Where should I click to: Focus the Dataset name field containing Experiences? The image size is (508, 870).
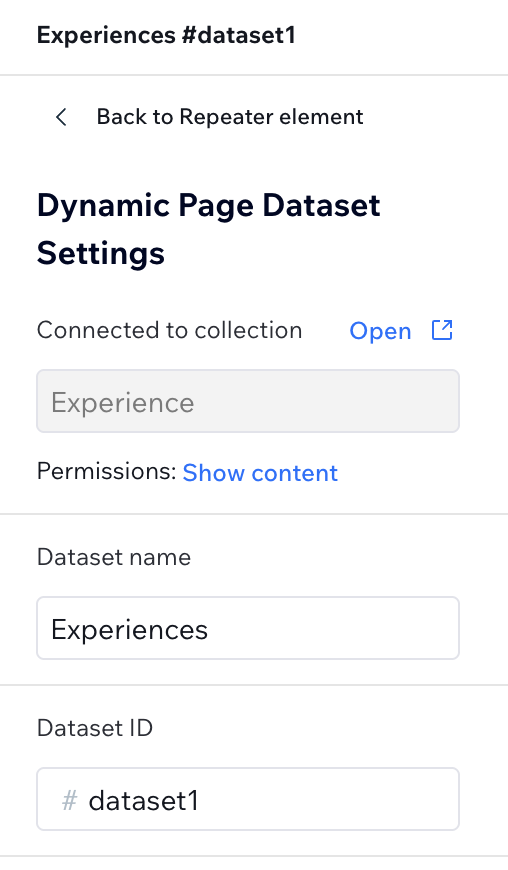pyautogui.click(x=248, y=628)
